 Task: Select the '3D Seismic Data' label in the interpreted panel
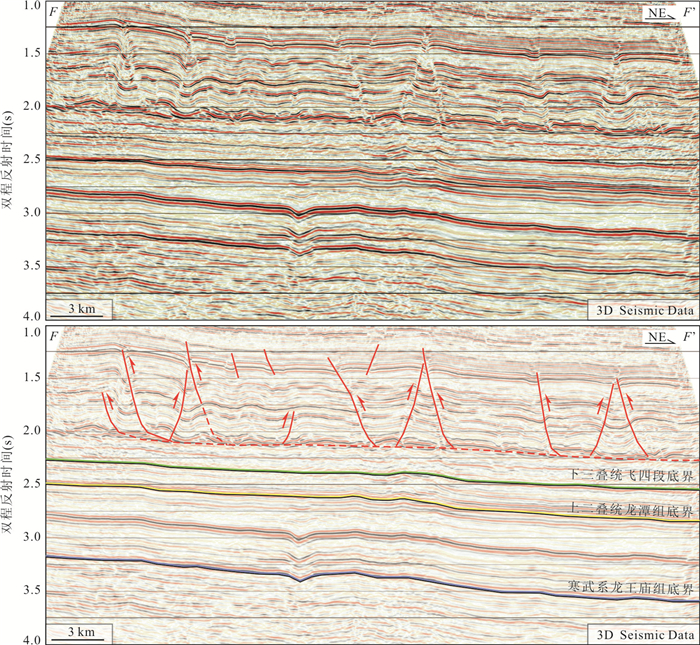pyautogui.click(x=645, y=635)
